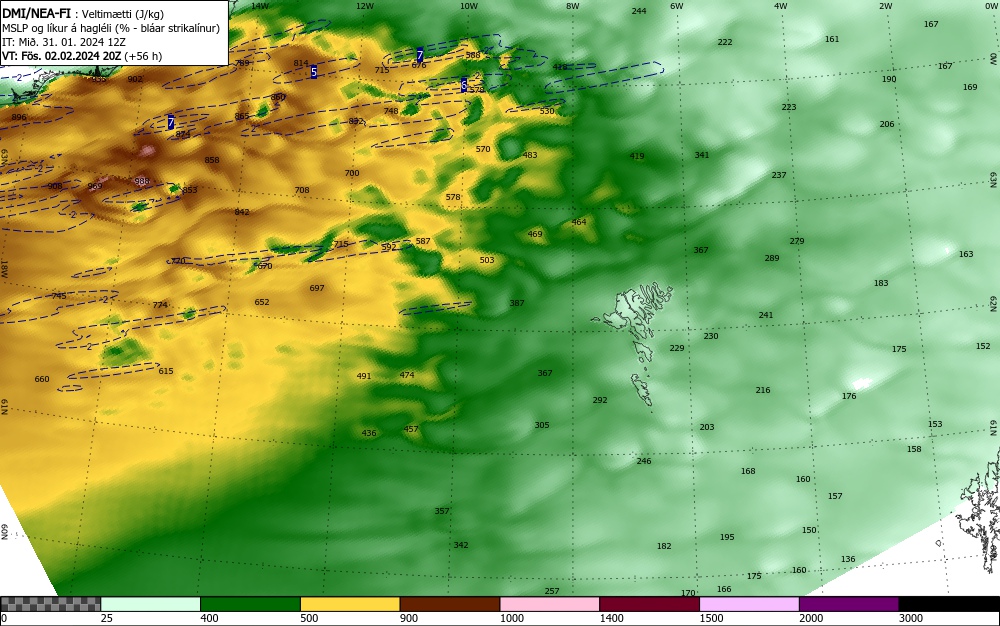The height and width of the screenshot is (626, 1000).
Task: Click the brown 900–1000 legend swatch
Action: click(450, 604)
